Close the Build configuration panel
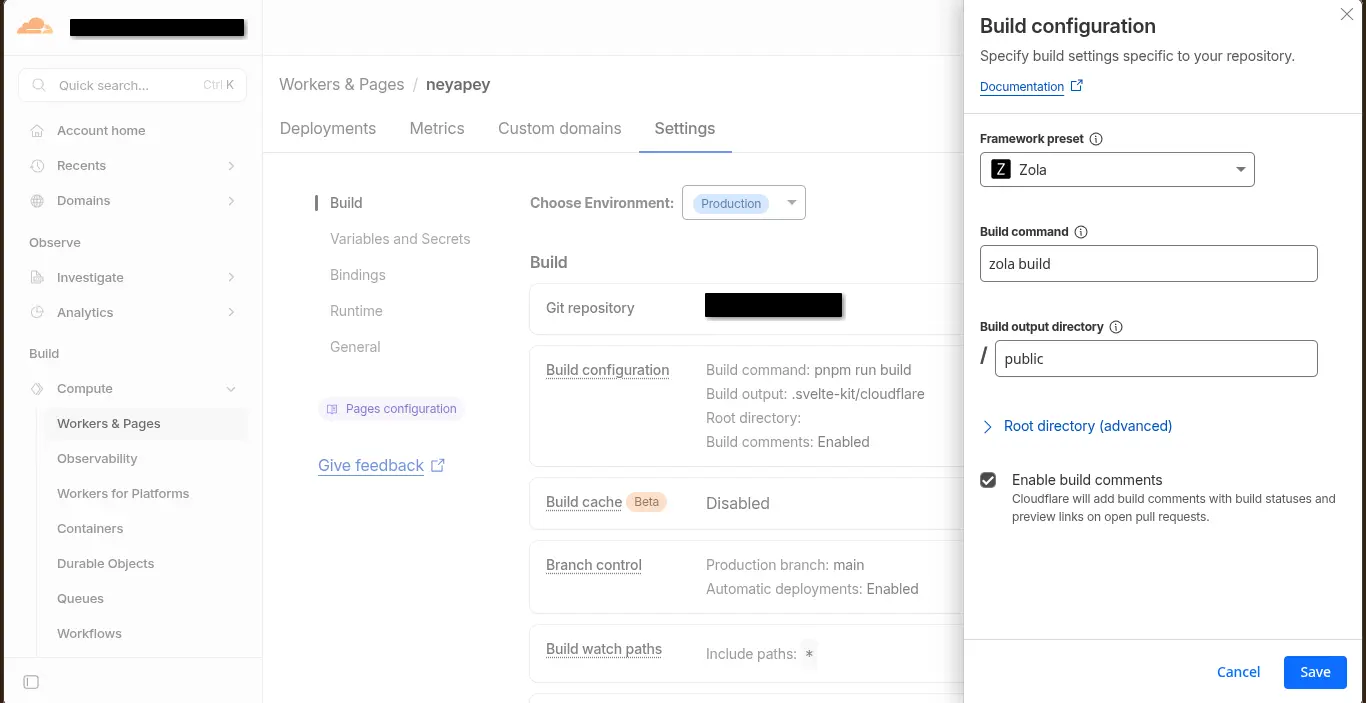The image size is (1366, 703). [1346, 14]
